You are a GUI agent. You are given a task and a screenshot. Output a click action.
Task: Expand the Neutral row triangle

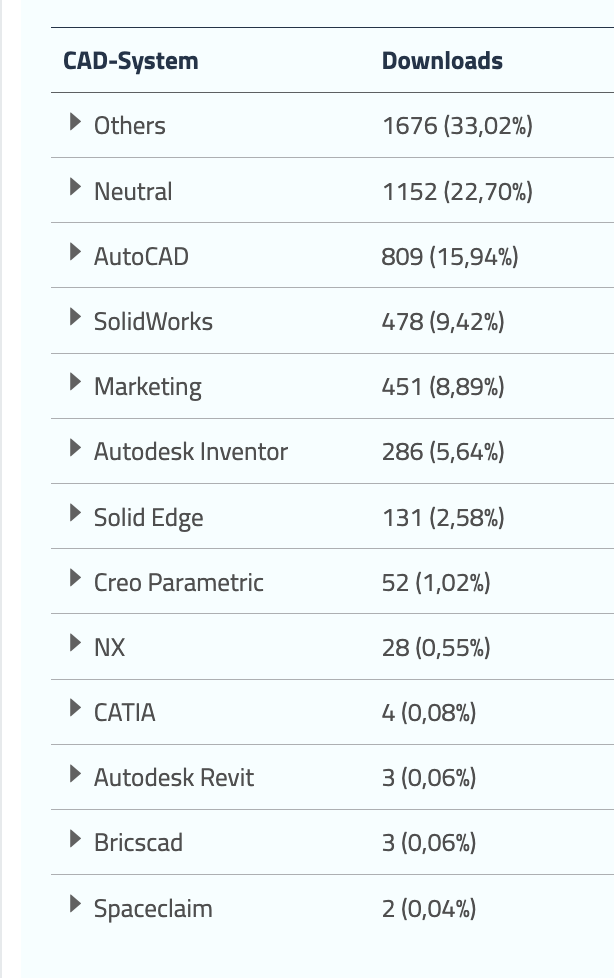[76, 187]
